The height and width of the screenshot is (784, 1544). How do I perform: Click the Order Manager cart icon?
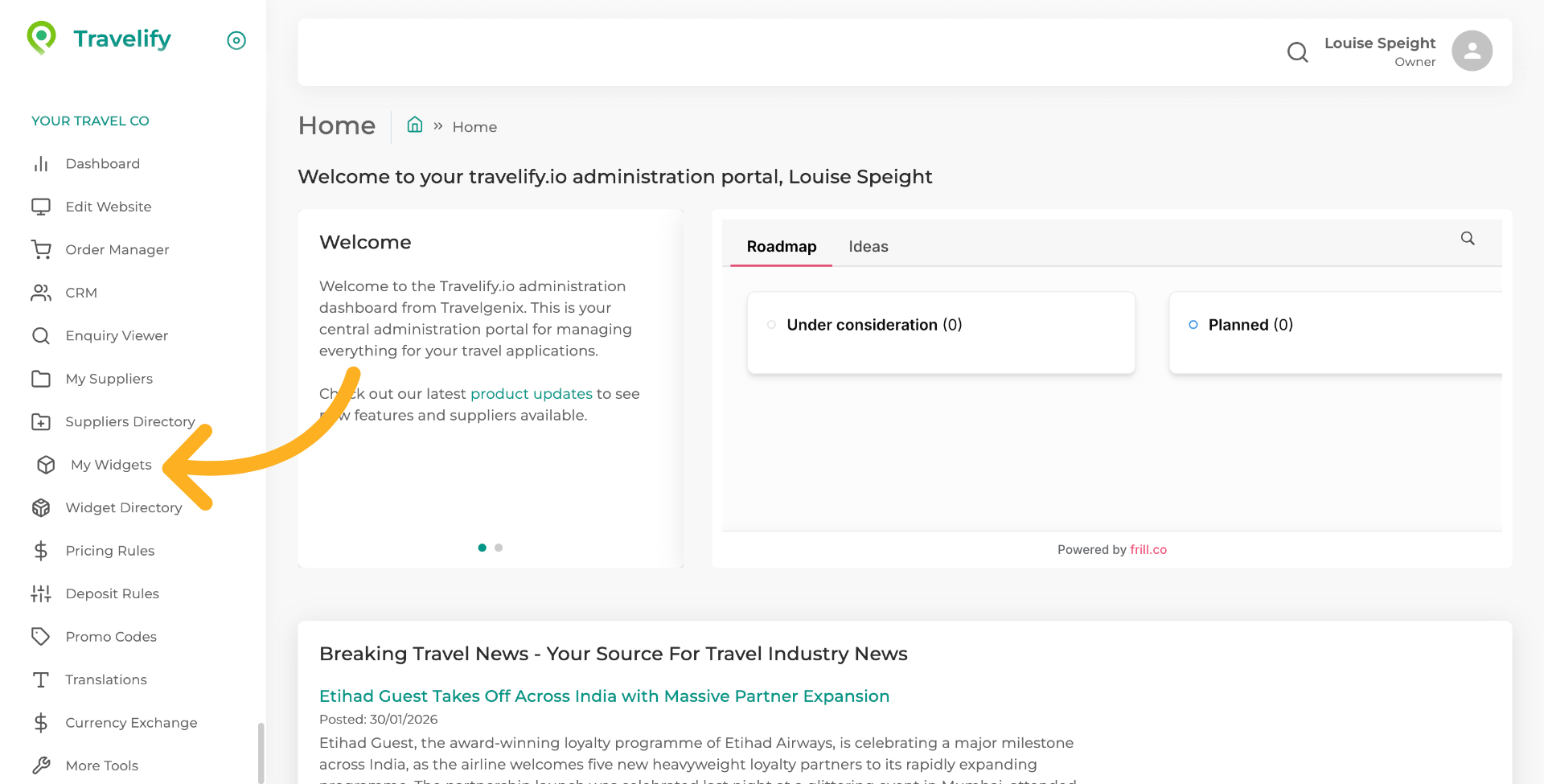click(41, 250)
